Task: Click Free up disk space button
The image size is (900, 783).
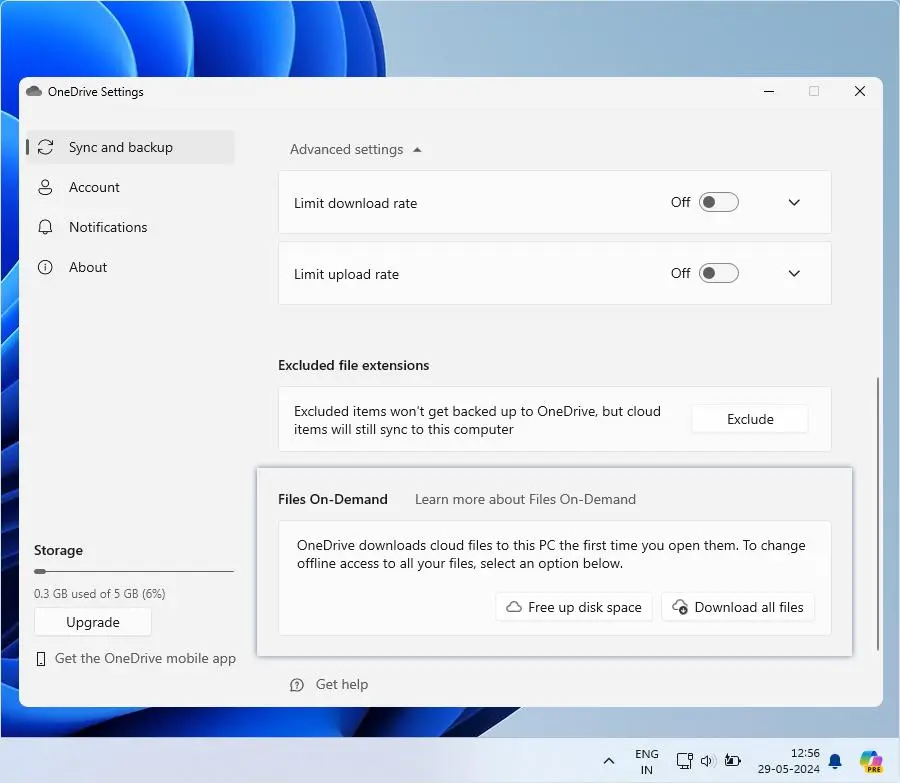Action: (x=574, y=607)
